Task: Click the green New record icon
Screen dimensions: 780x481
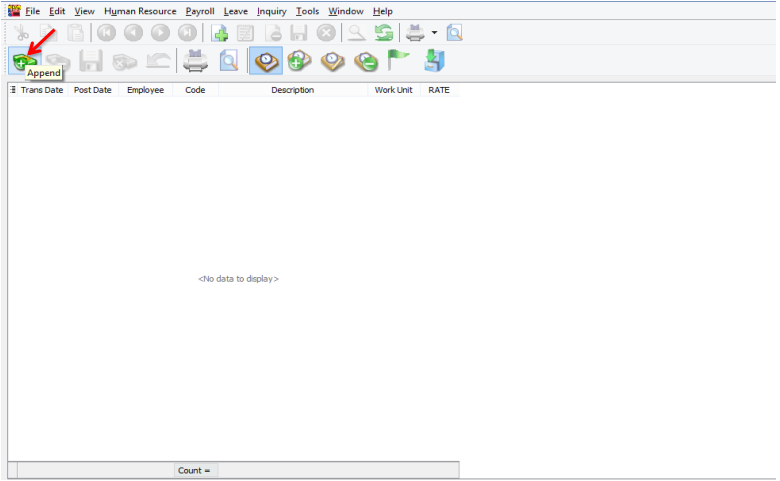Action: [220, 33]
